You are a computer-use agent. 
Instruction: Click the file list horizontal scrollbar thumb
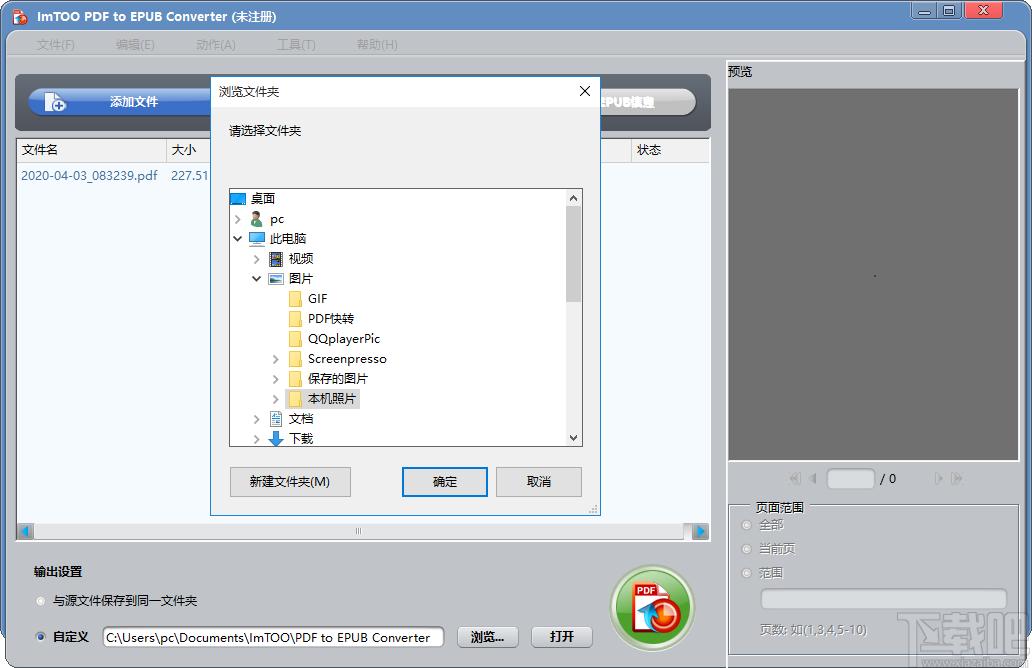pos(358,531)
